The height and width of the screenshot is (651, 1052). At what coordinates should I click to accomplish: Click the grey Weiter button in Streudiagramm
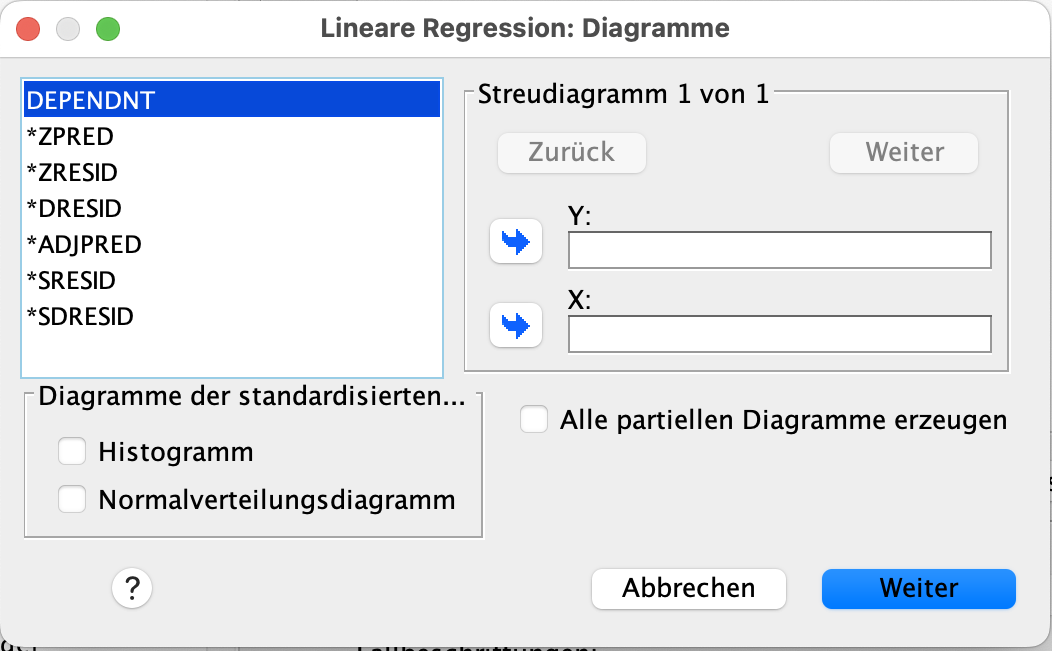coord(904,153)
